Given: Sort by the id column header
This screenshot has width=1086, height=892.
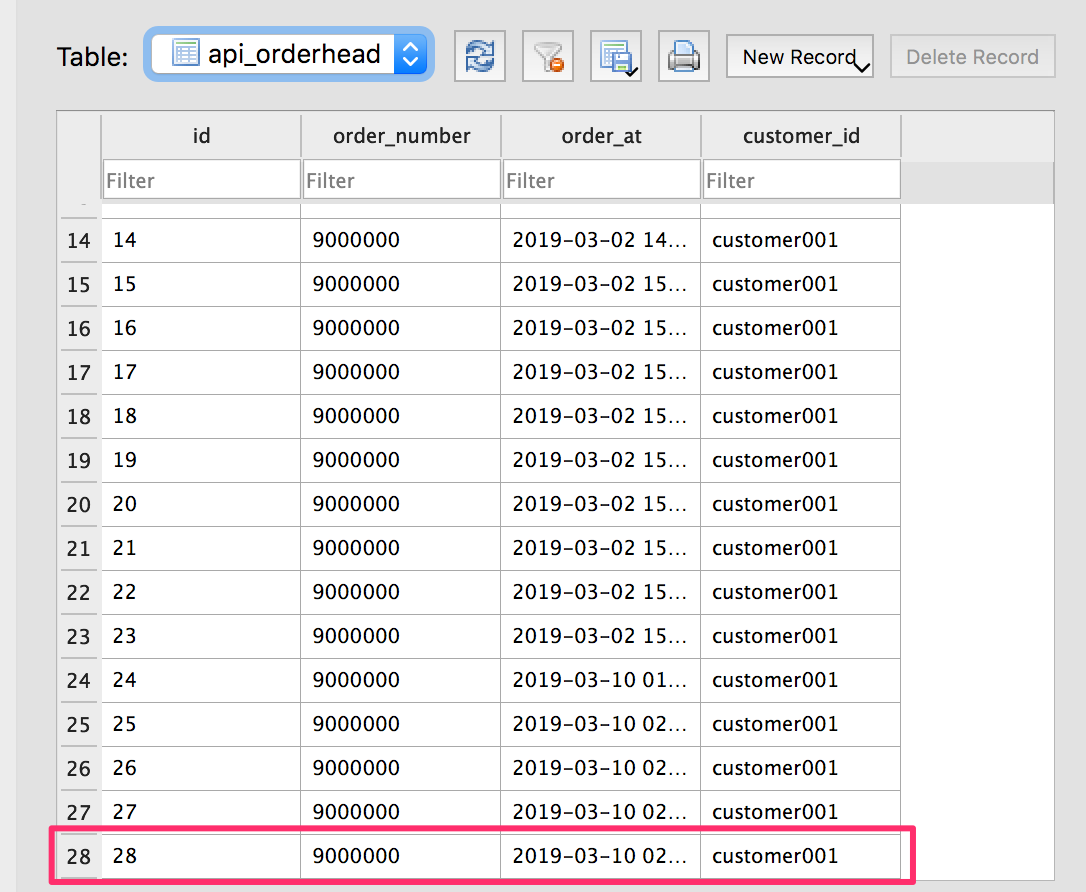Looking at the screenshot, I should (x=201, y=136).
